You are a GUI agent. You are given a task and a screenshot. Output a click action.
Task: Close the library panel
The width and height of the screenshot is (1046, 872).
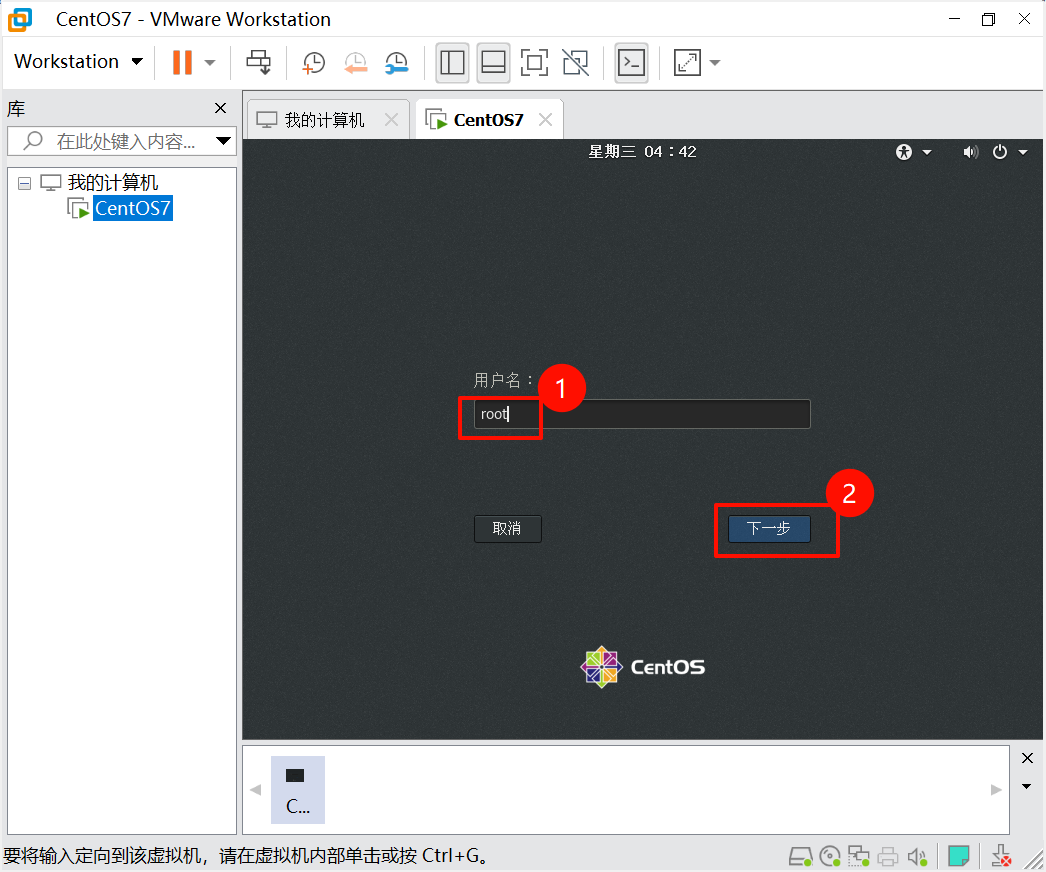click(x=221, y=108)
